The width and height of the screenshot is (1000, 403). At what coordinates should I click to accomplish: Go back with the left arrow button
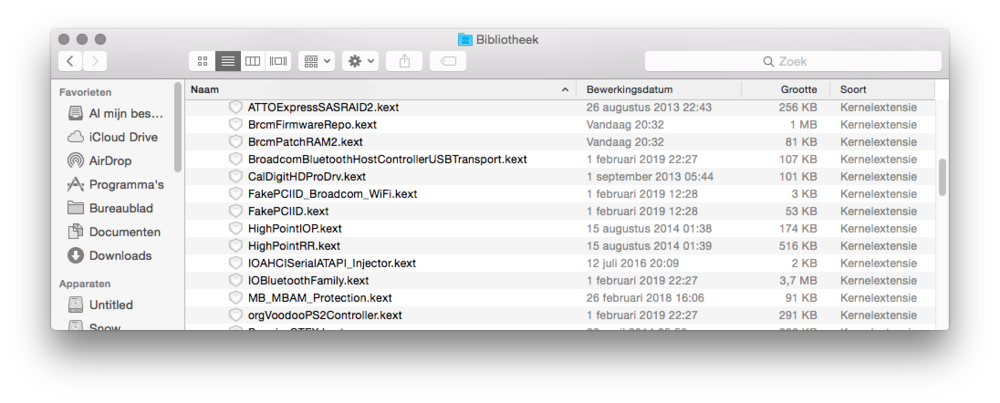click(x=70, y=61)
